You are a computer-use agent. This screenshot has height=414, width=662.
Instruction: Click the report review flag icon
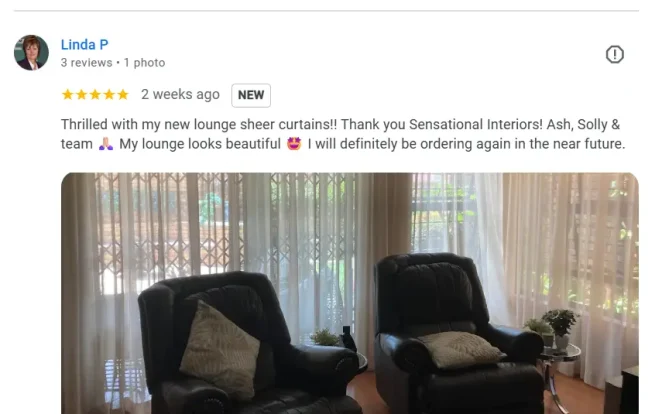coord(614,54)
